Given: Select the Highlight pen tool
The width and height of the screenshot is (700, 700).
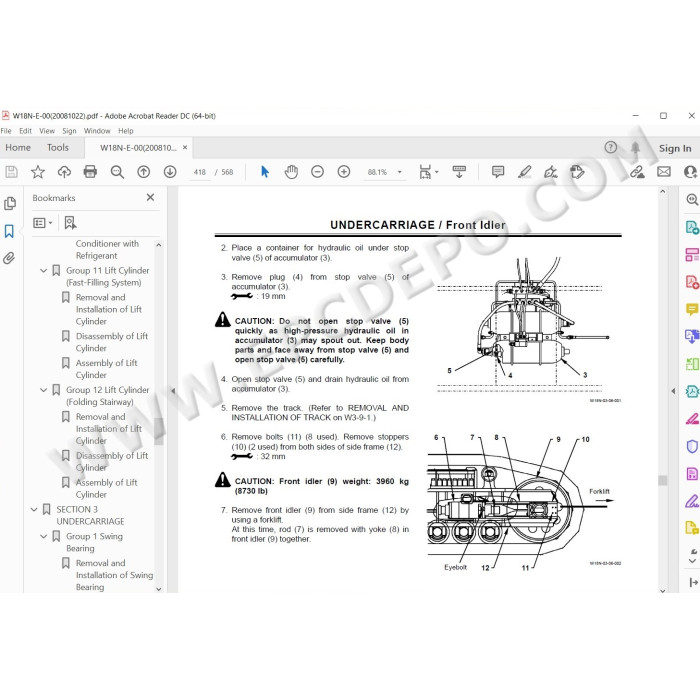Looking at the screenshot, I should coord(525,172).
